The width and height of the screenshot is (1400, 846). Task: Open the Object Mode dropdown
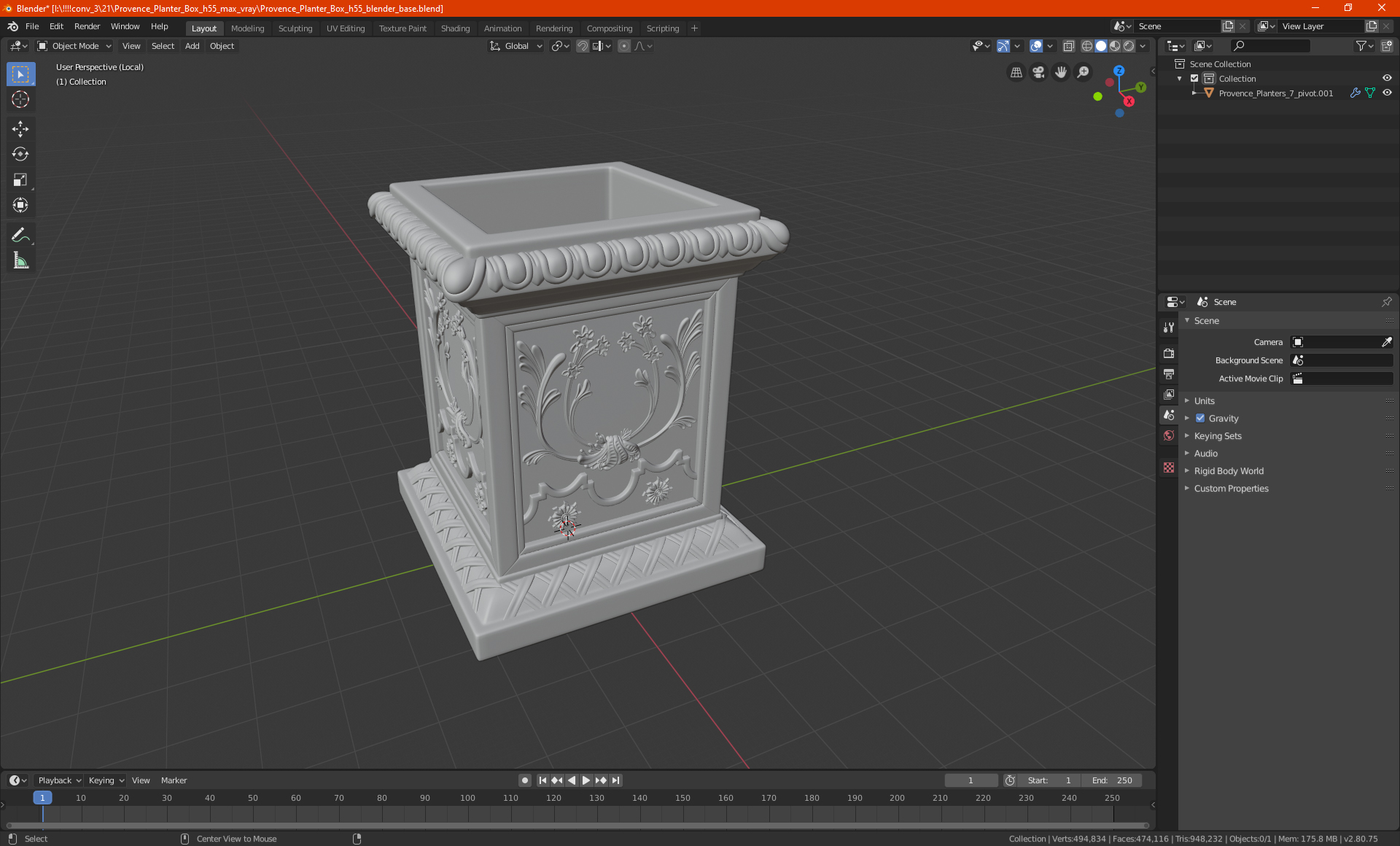click(74, 46)
